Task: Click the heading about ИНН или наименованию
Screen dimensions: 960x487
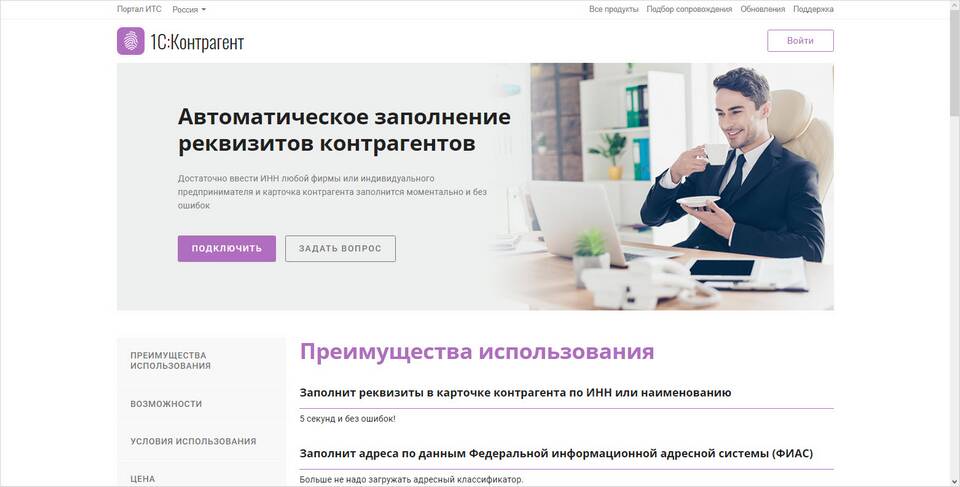Action: pyautogui.click(x=516, y=393)
